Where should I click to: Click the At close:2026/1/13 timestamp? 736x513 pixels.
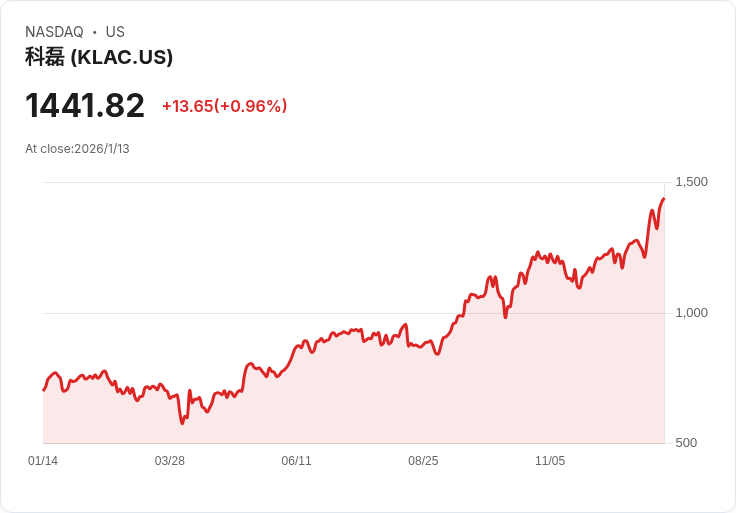tap(77, 149)
